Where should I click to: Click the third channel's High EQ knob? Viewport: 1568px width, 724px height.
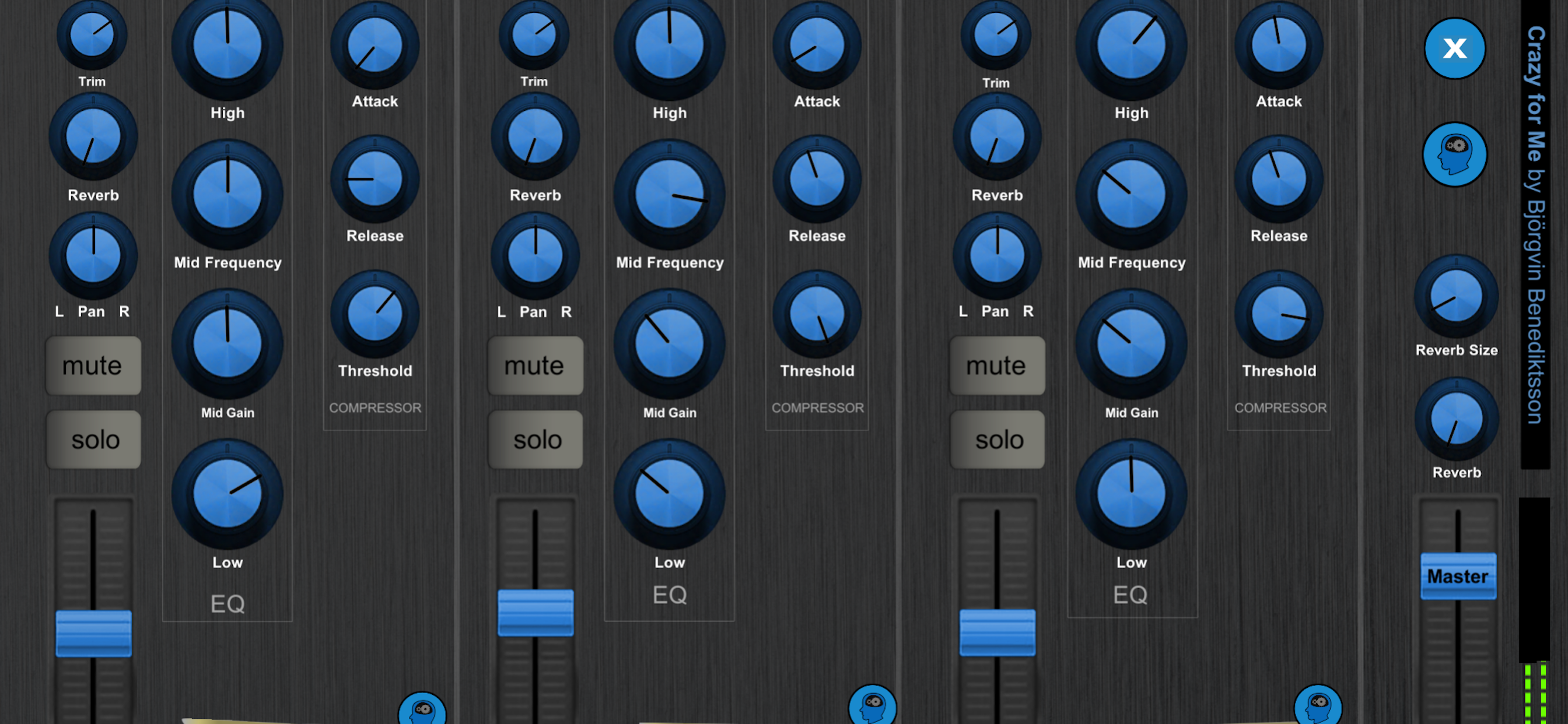click(1131, 45)
